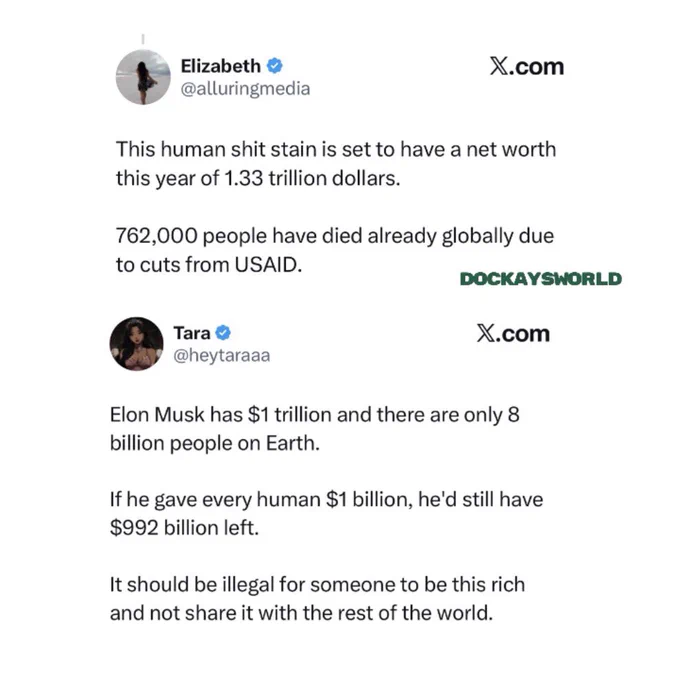Click the '$992 billion left' line
The height and width of the screenshot is (680, 674).
(184, 528)
